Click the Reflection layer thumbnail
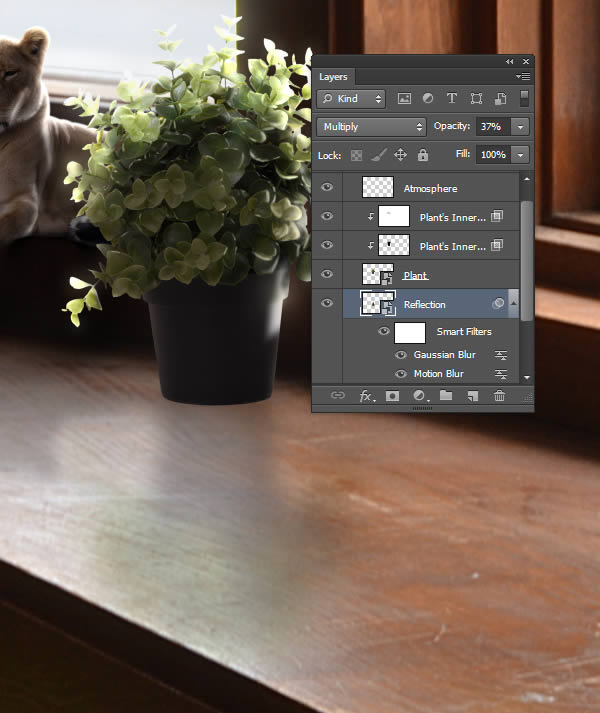Viewport: 600px width, 713px height. point(378,303)
